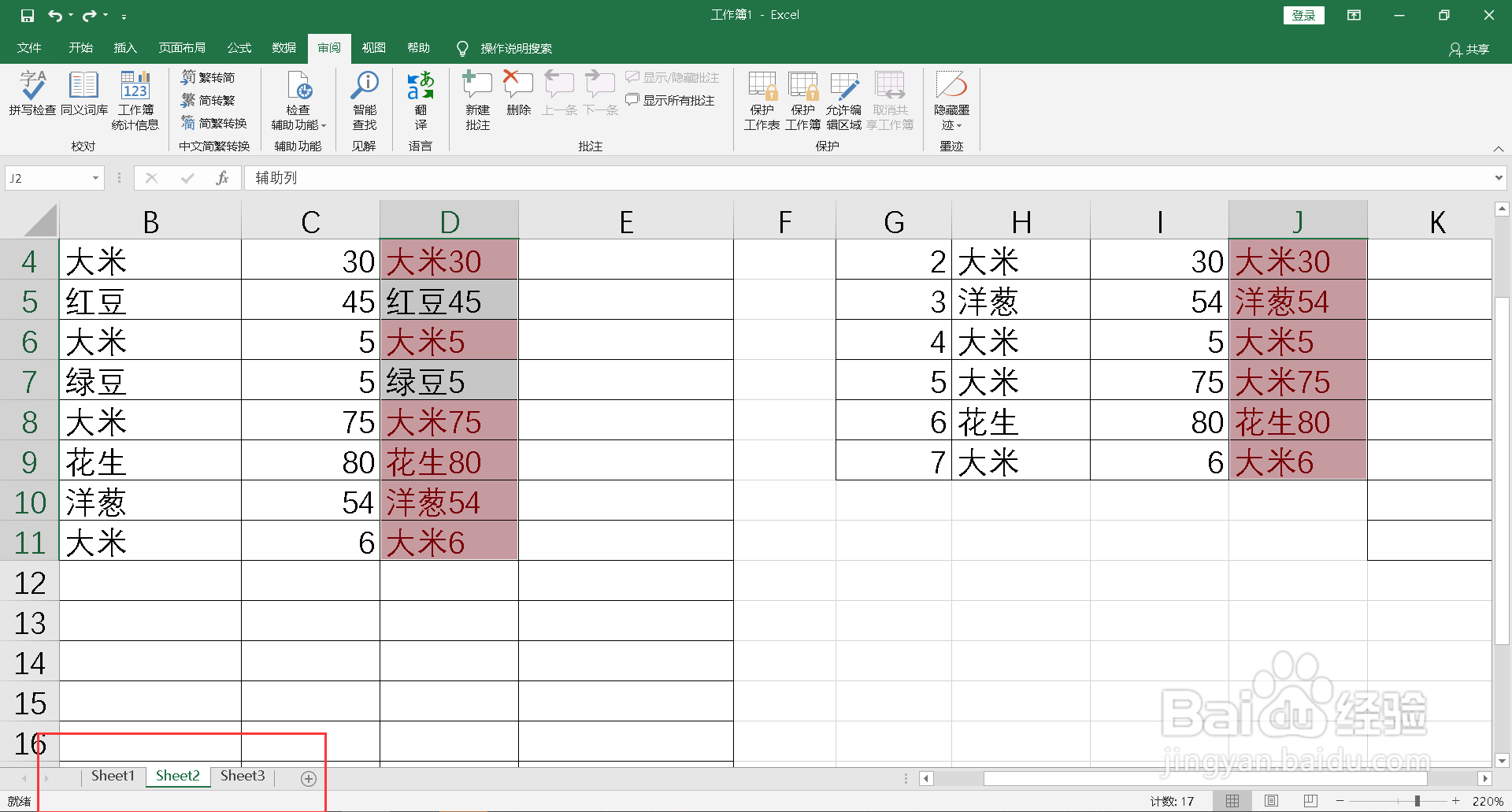
Task: Select 删除 to delete a comment
Action: (x=517, y=98)
